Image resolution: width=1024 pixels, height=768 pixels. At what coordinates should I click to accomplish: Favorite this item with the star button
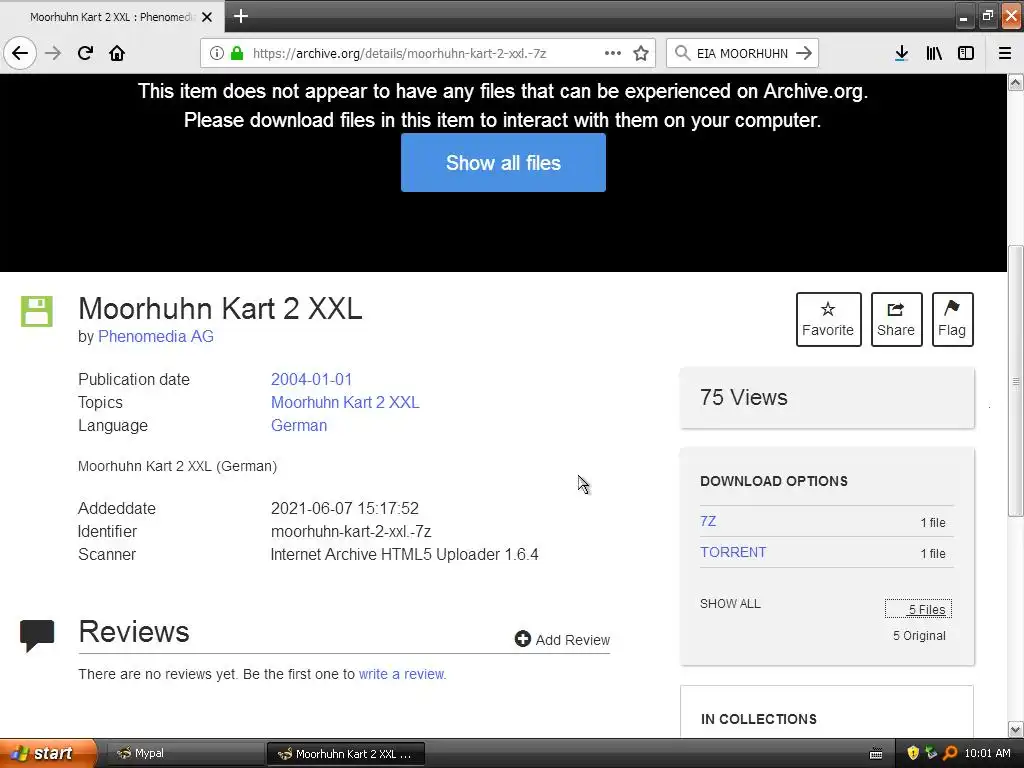[828, 319]
